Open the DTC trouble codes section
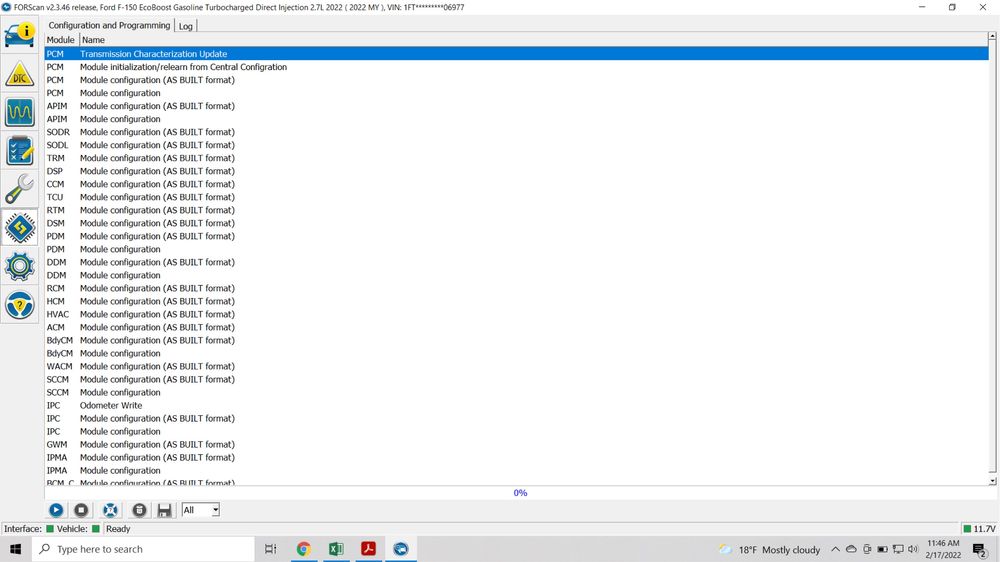The image size is (1000, 562). tap(20, 74)
